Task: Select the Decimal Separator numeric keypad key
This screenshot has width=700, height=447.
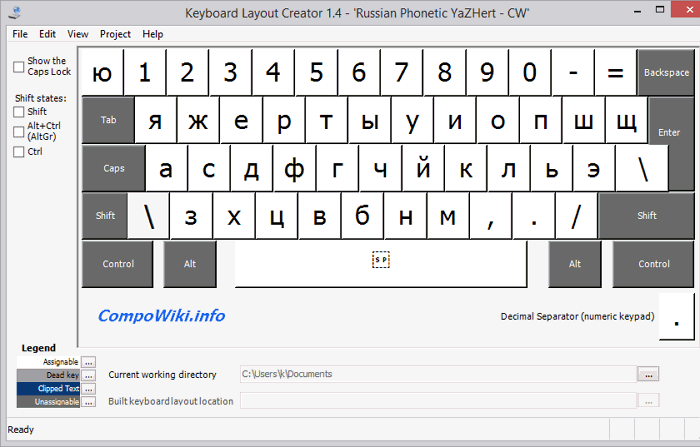Action: pyautogui.click(x=677, y=316)
